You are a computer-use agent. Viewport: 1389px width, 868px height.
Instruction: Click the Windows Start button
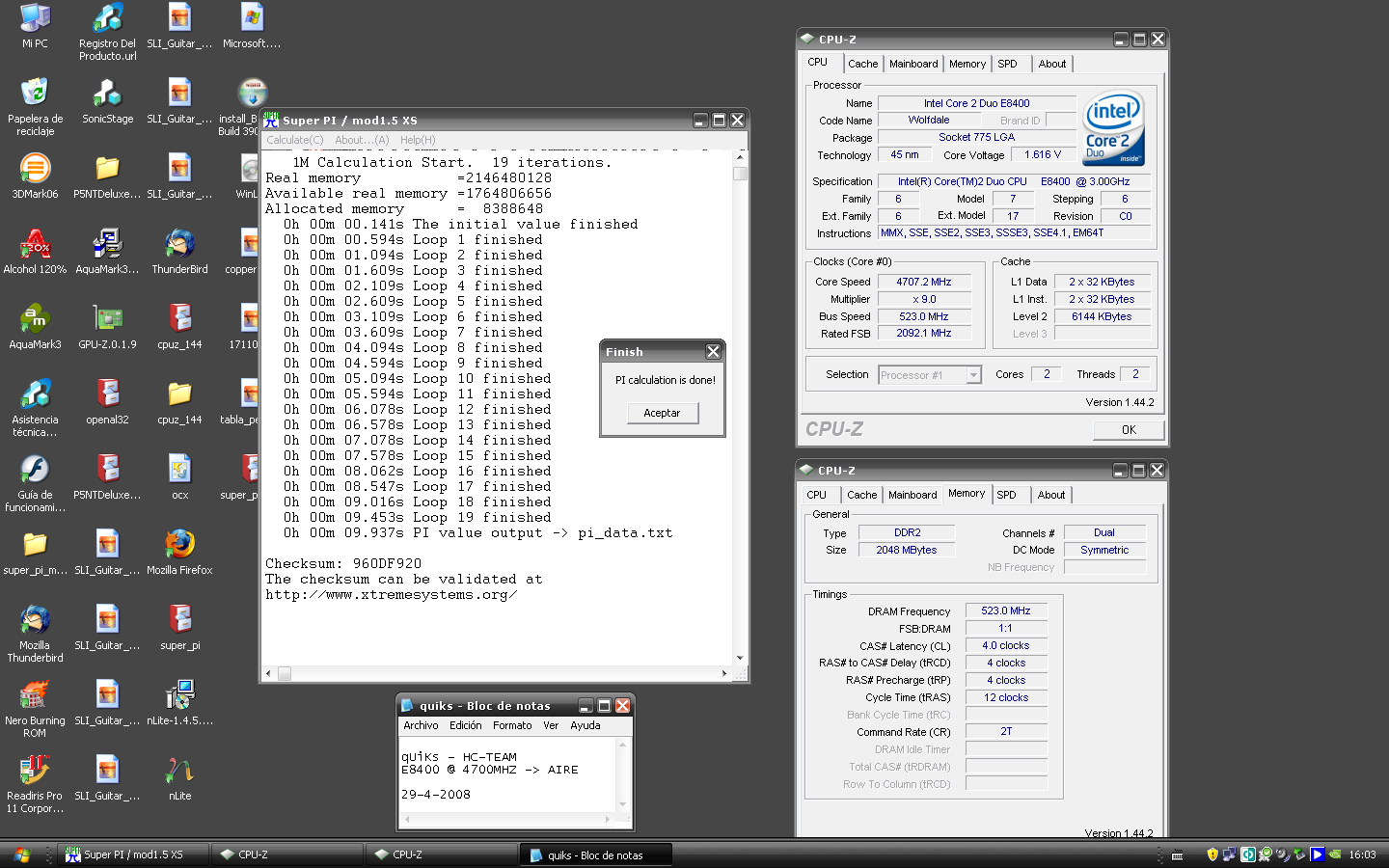tap(22, 854)
